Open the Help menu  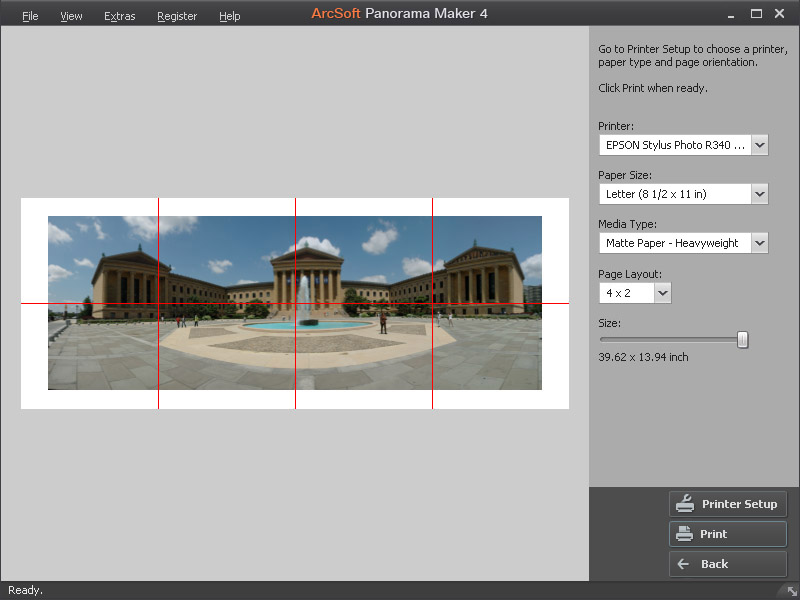coord(230,16)
